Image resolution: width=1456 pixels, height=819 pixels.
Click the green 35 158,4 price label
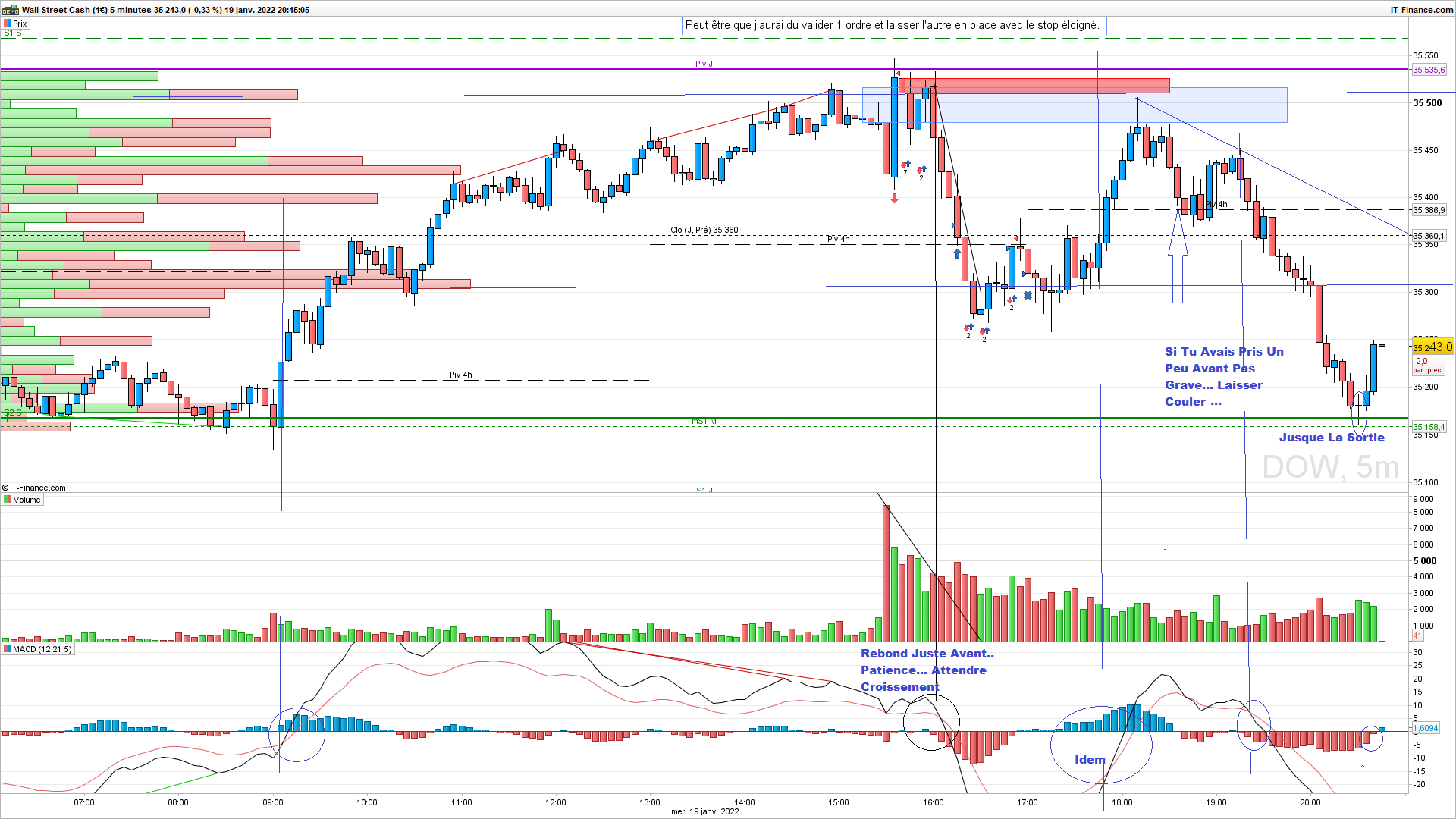click(1429, 427)
